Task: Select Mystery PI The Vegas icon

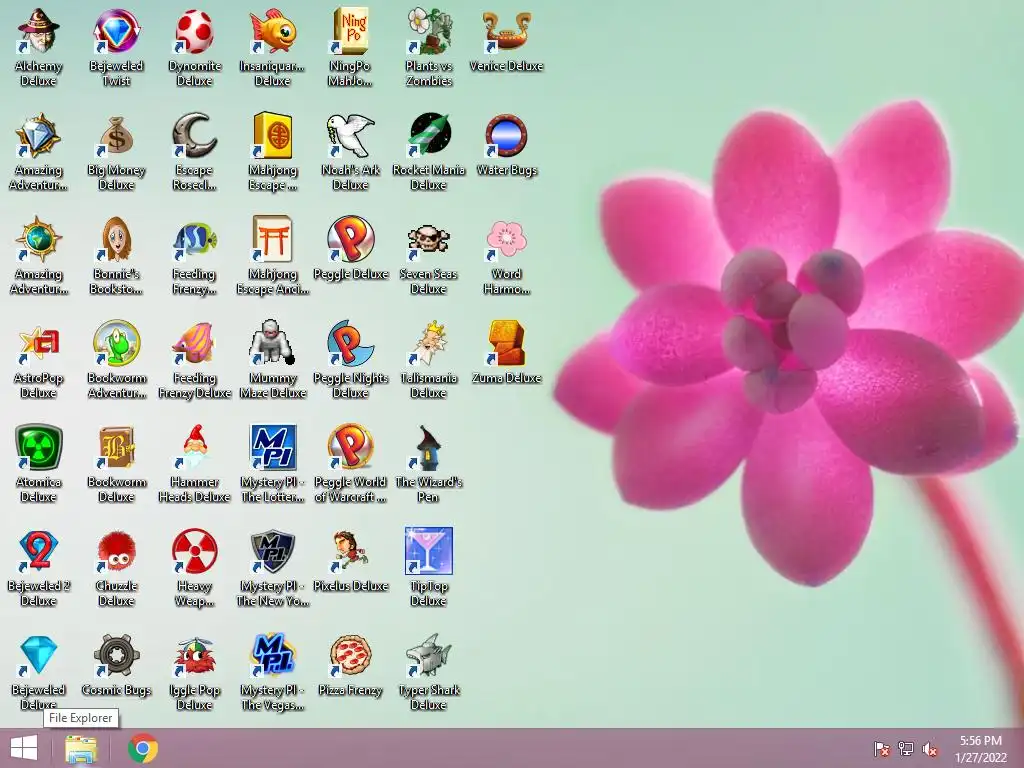Action: pos(272,656)
